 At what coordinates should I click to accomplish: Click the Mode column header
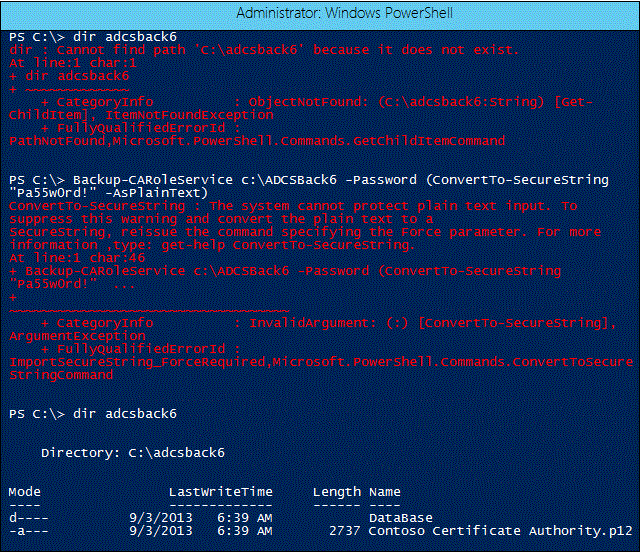tap(24, 492)
